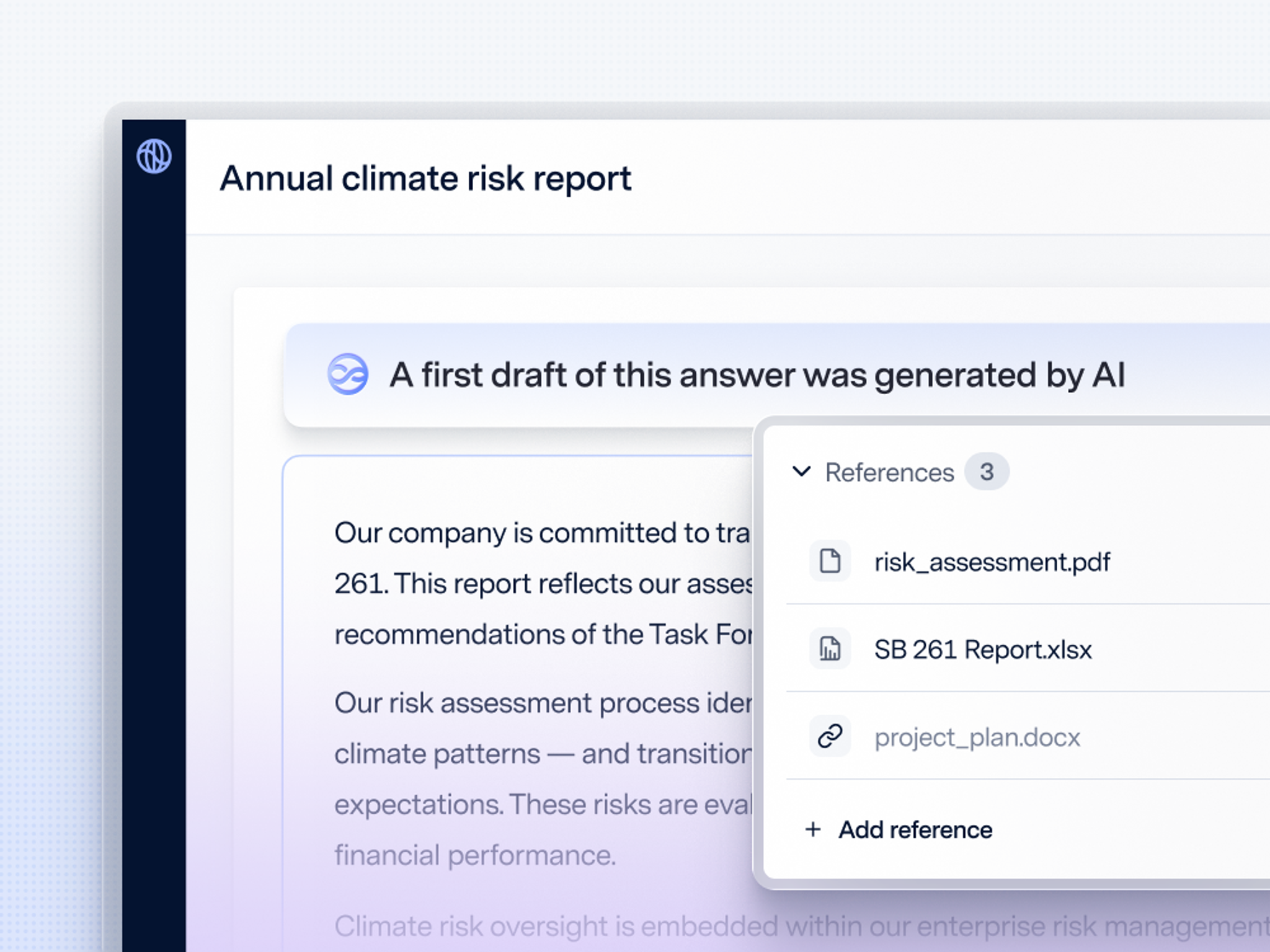Click the line ending with financial performance
This screenshot has width=1270, height=952.
tap(475, 855)
